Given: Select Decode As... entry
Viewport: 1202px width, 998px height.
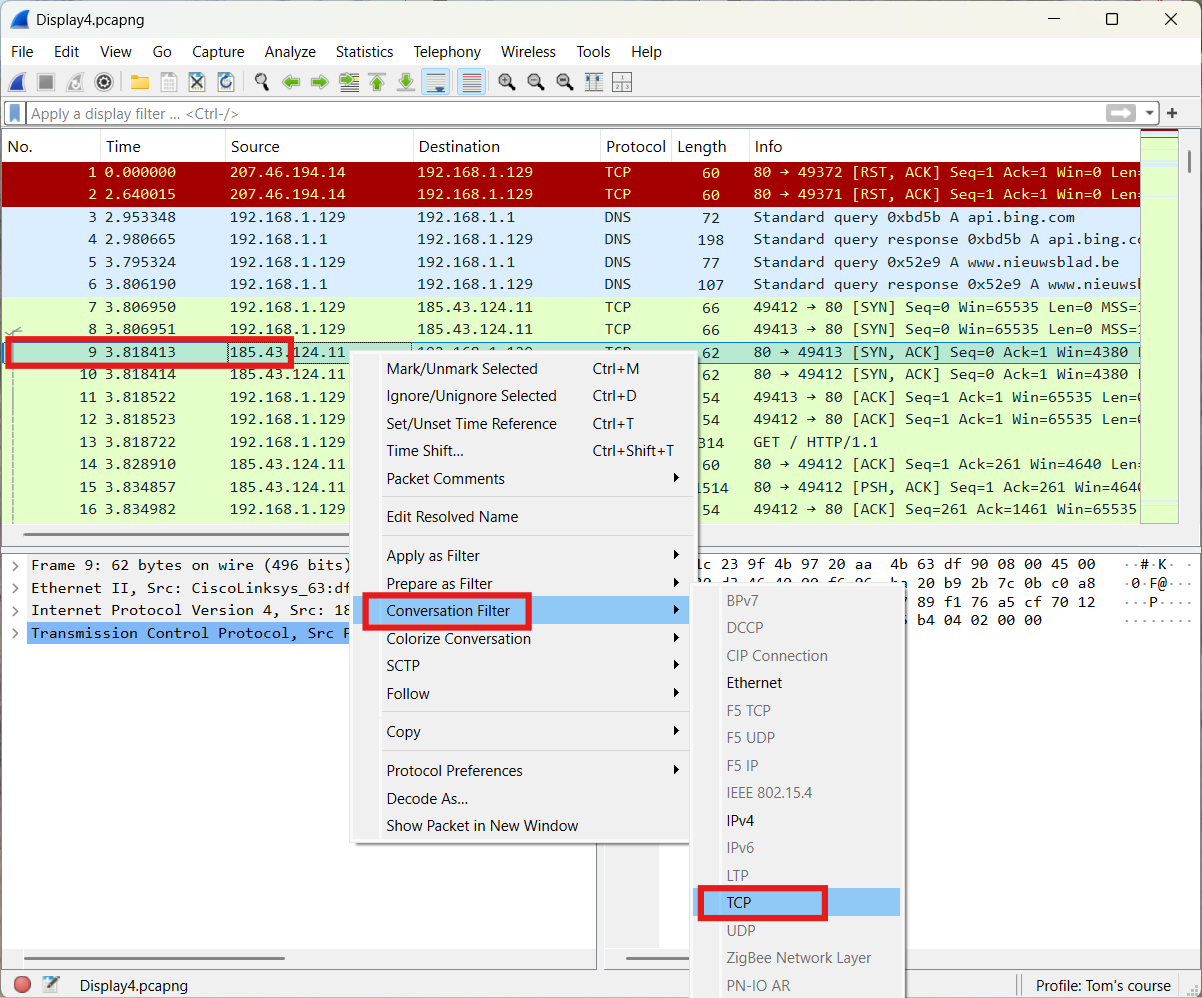Looking at the screenshot, I should (x=520, y=798).
